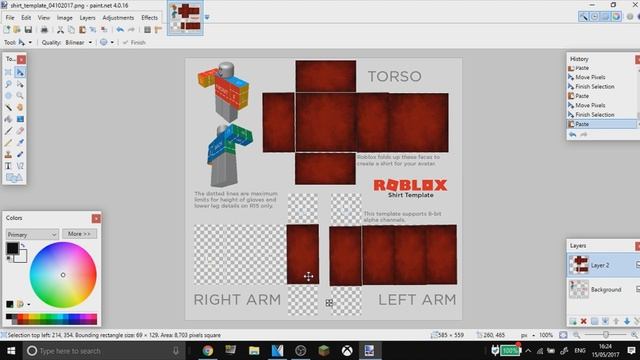The width and height of the screenshot is (640, 360).
Task: Activate the Zoom tool in Tools panel
Action: (20, 96)
